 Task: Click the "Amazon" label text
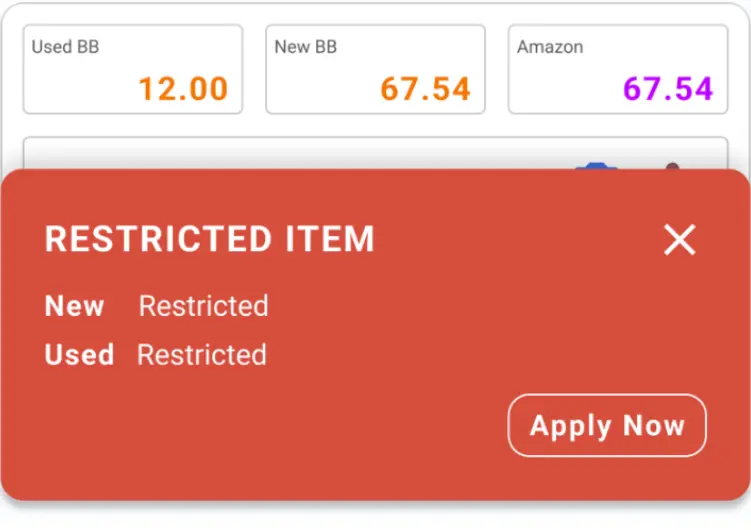pyautogui.click(x=550, y=47)
